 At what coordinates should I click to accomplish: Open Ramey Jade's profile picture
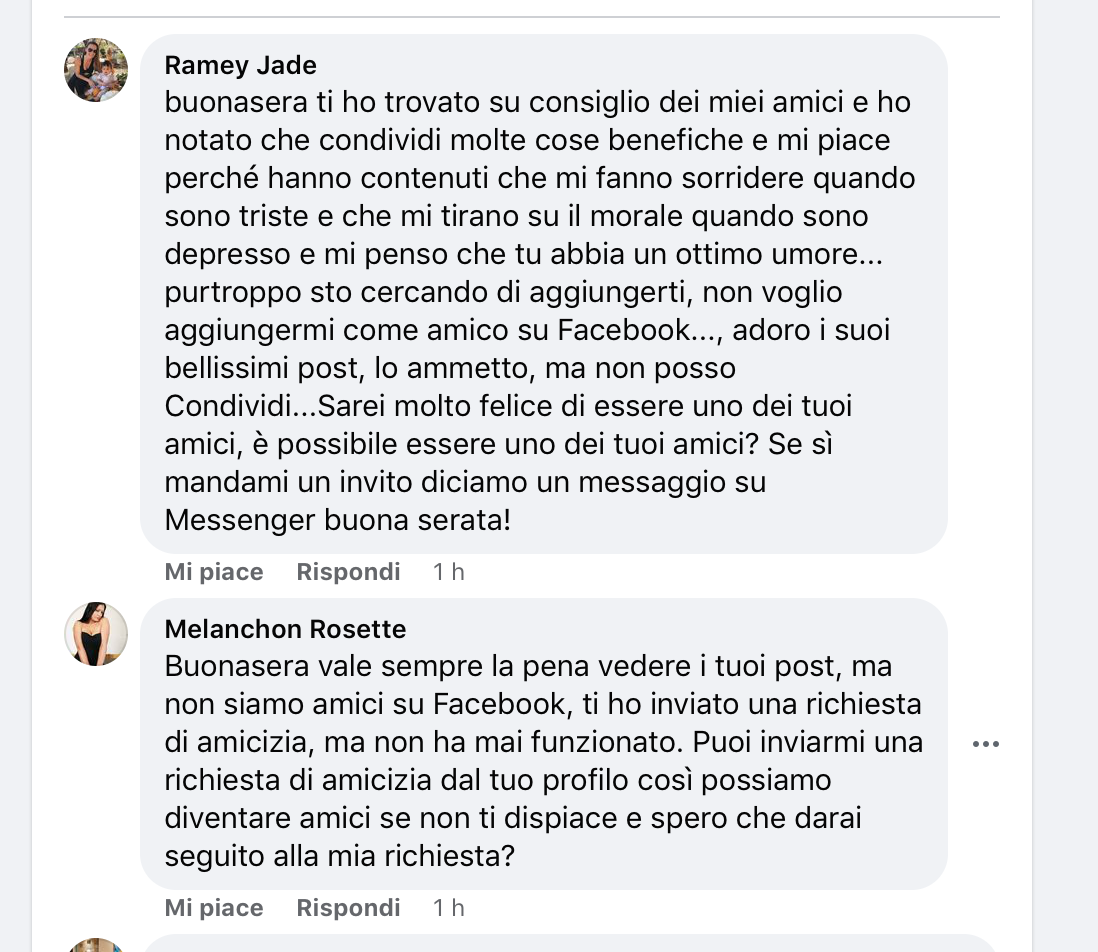[x=96, y=70]
